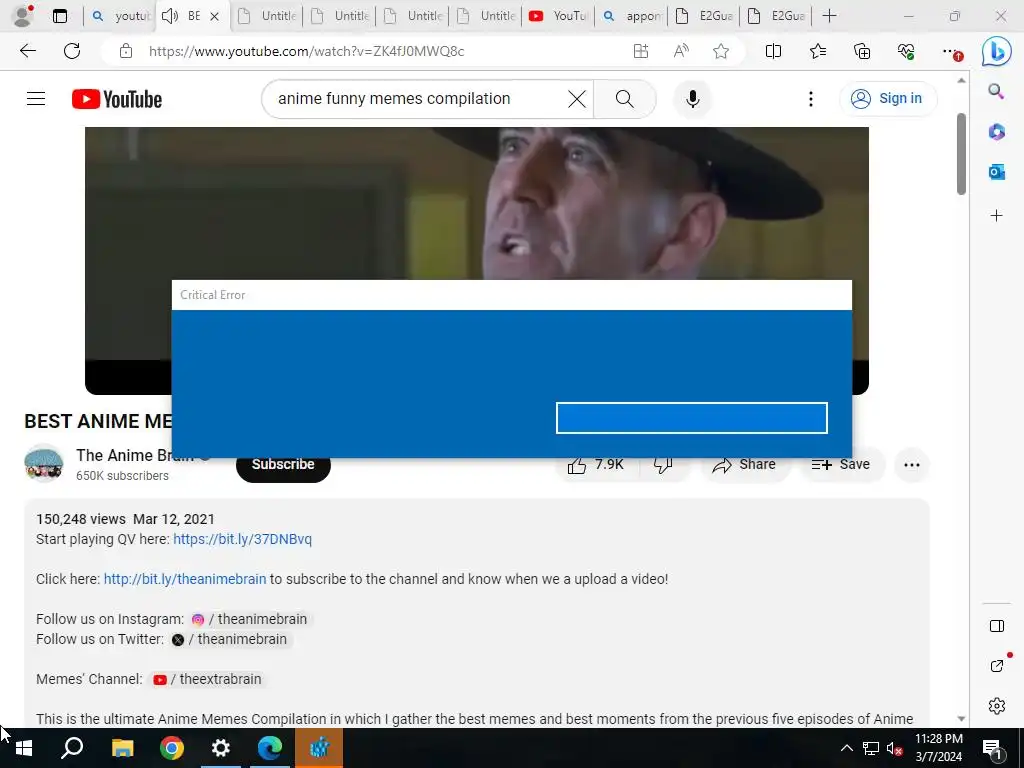Start voice search with microphone icon

point(693,99)
